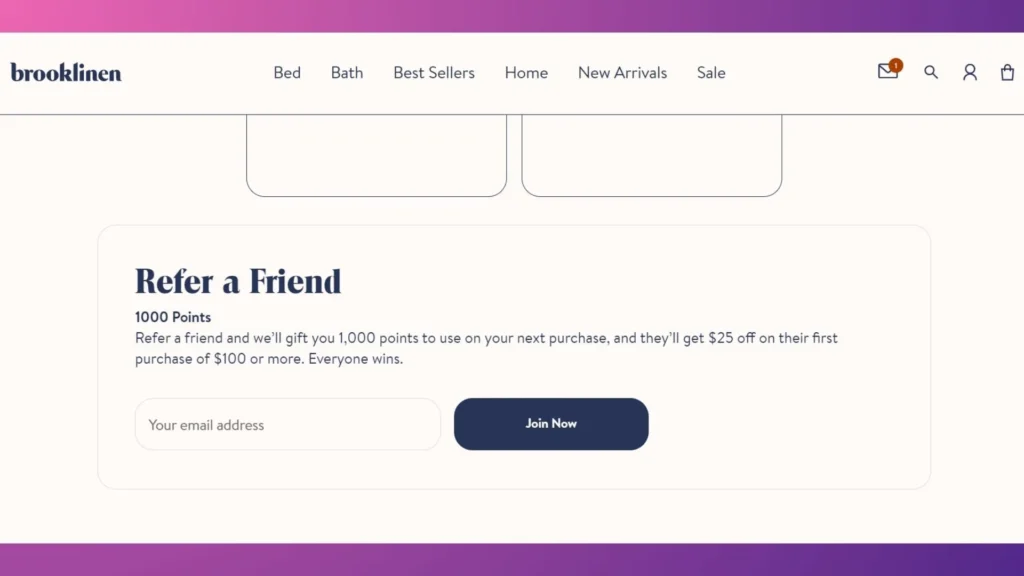The width and height of the screenshot is (1024, 576).
Task: Select the brooklinen logo
Action: point(65,72)
